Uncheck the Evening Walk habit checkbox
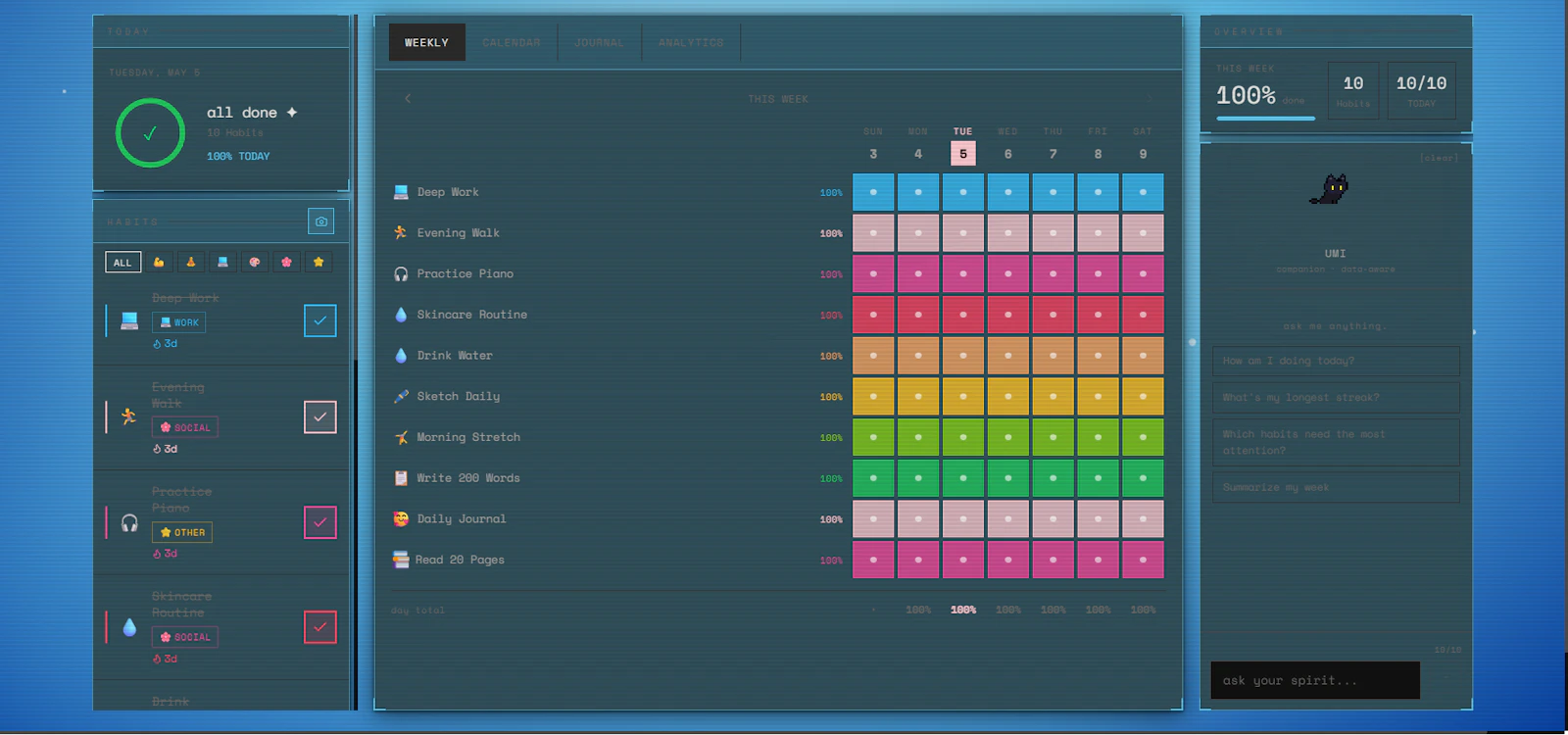The height and width of the screenshot is (735, 1568). [x=320, y=417]
